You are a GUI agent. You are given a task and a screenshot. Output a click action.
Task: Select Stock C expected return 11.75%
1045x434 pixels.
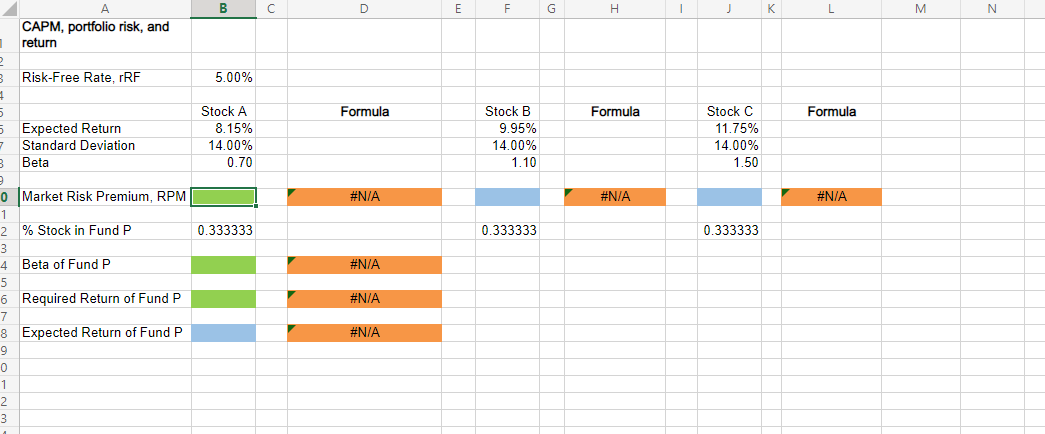pyautogui.click(x=729, y=129)
